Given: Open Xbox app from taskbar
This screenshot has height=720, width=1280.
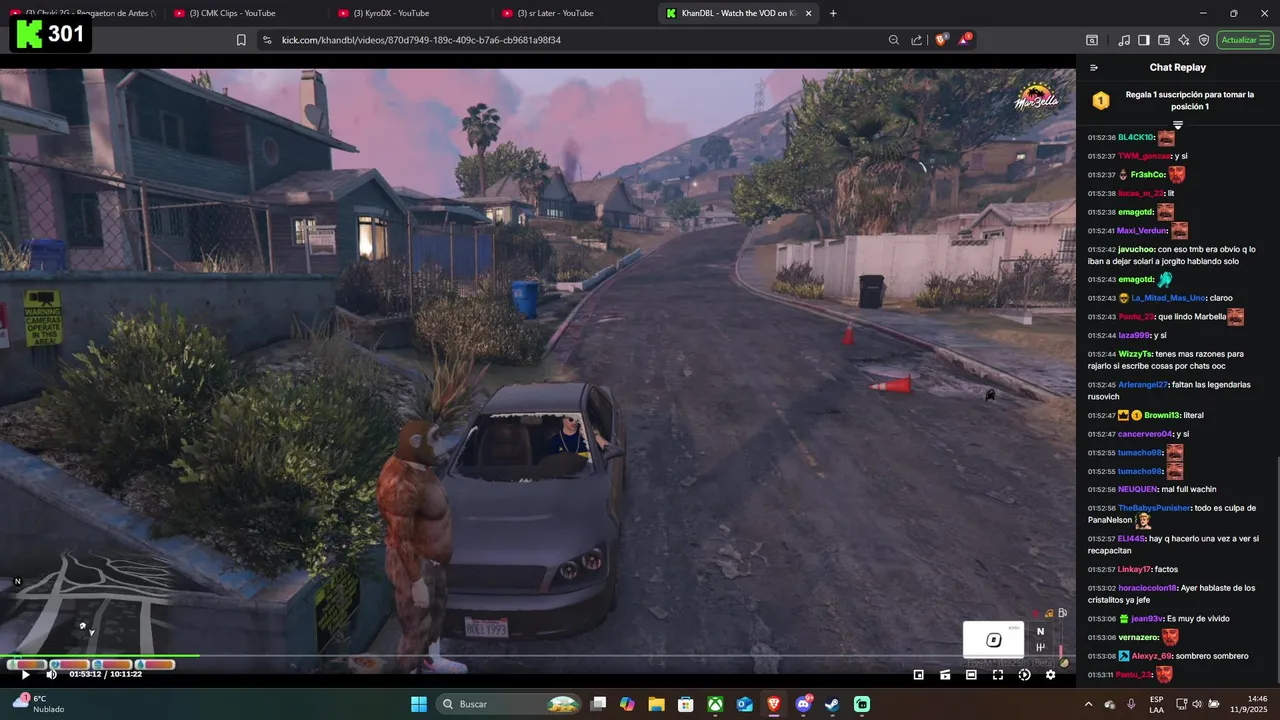Looking at the screenshot, I should [715, 704].
